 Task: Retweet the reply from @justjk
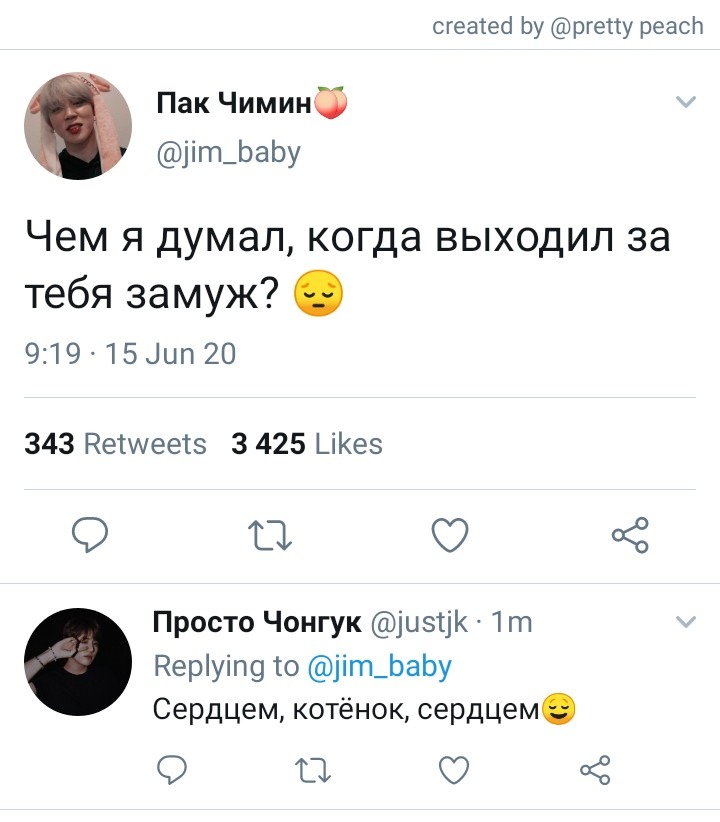pyautogui.click(x=313, y=770)
